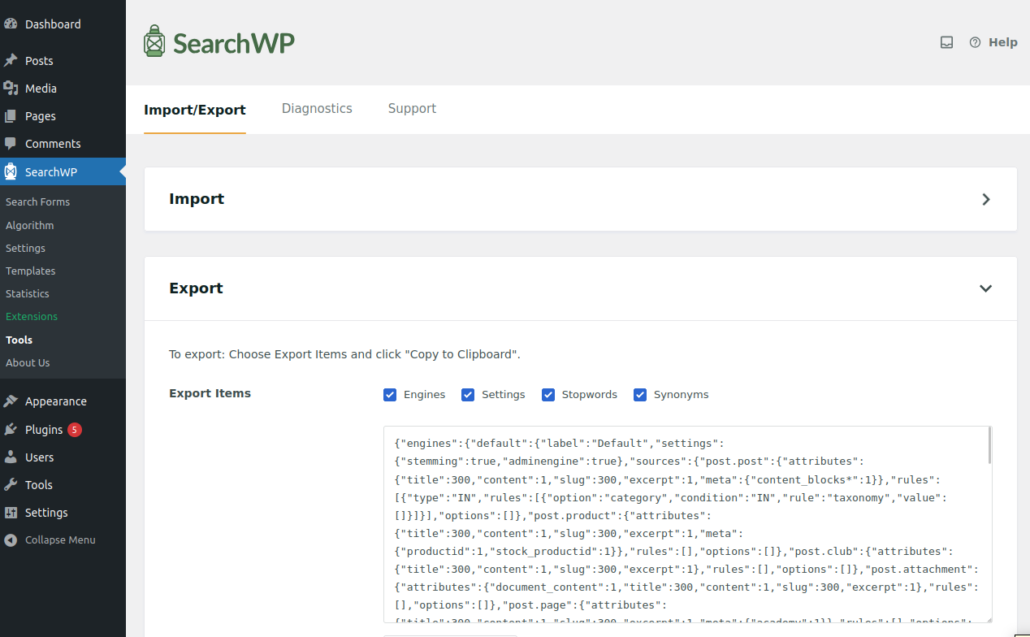Image resolution: width=1030 pixels, height=637 pixels.
Task: Expand the Import section chevron
Action: point(986,199)
